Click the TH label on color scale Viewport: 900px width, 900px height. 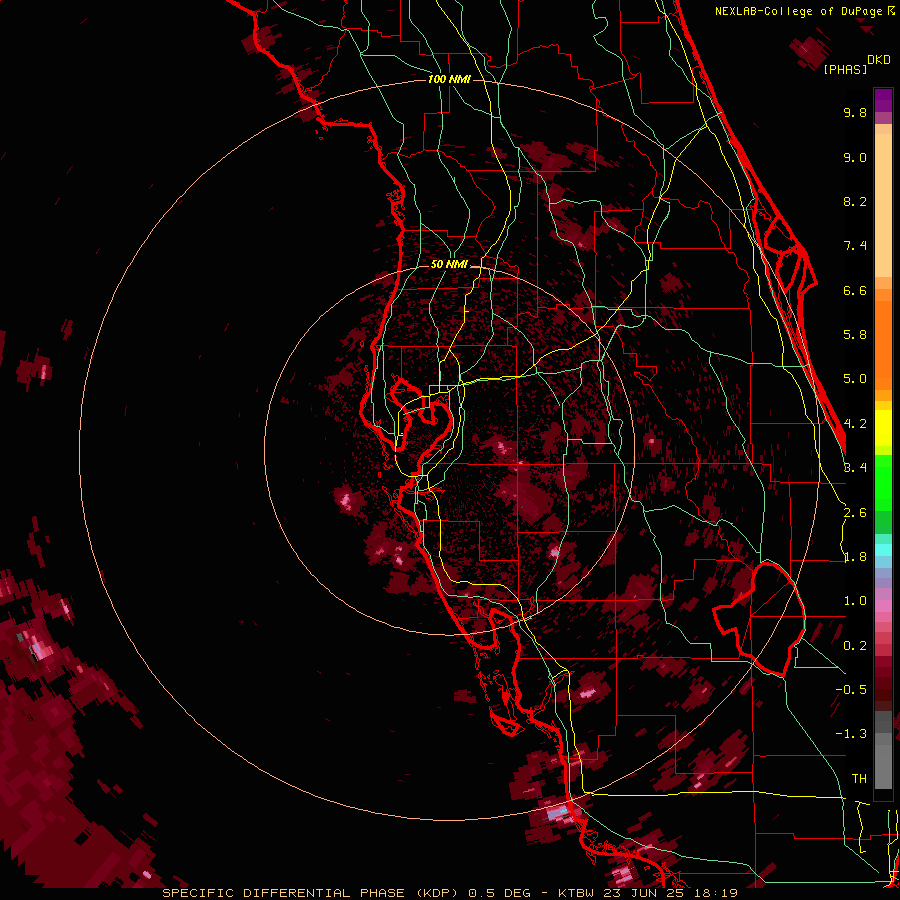tap(859, 779)
